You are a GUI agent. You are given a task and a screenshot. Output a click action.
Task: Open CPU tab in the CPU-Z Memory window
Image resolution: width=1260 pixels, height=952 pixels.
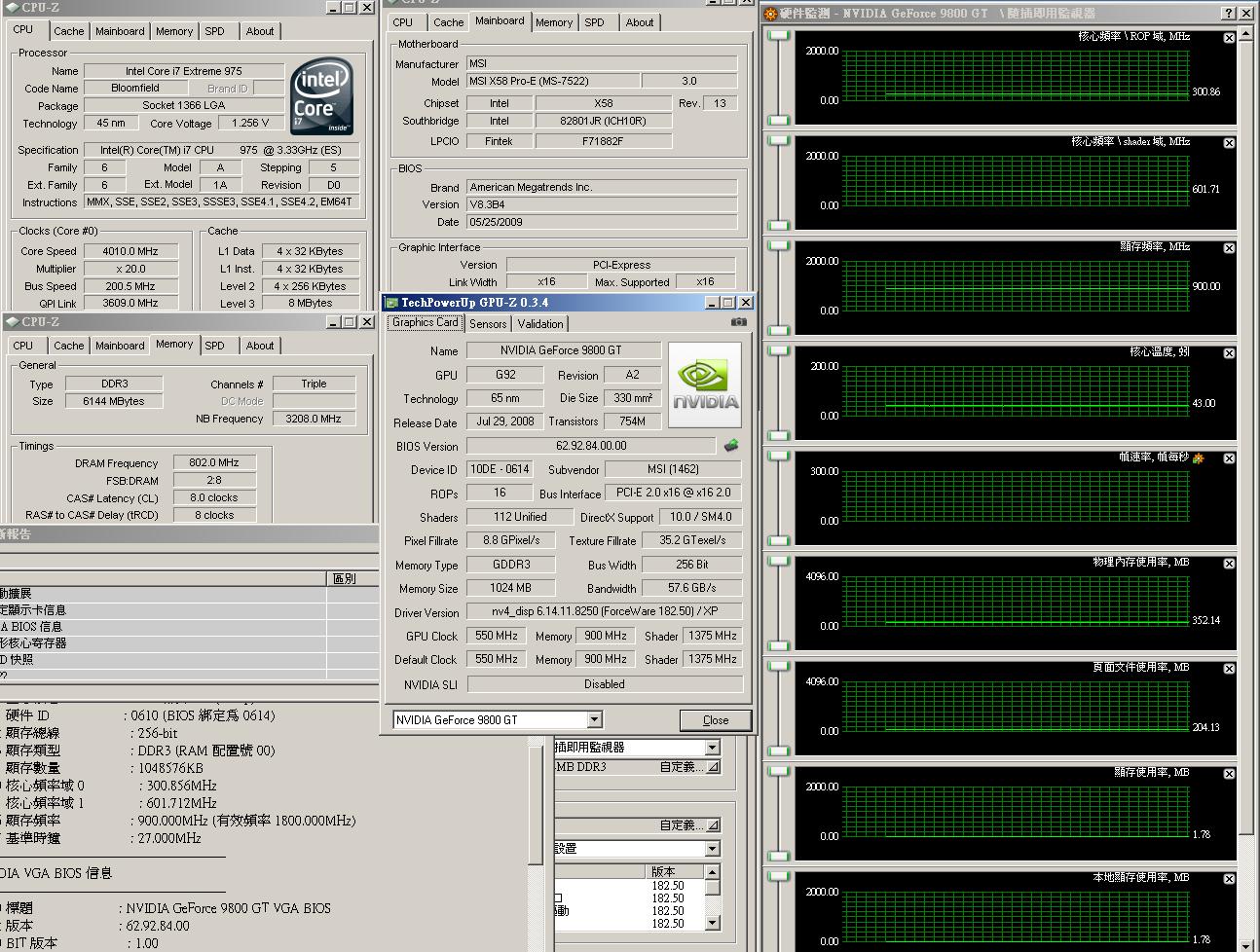pos(23,346)
